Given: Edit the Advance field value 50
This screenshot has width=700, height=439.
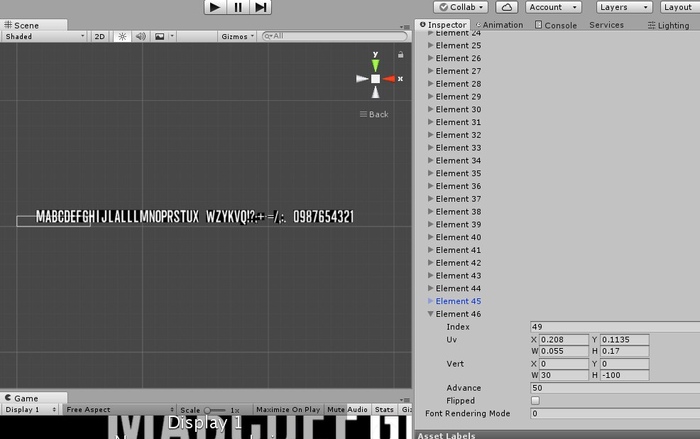Looking at the screenshot, I should pos(615,388).
